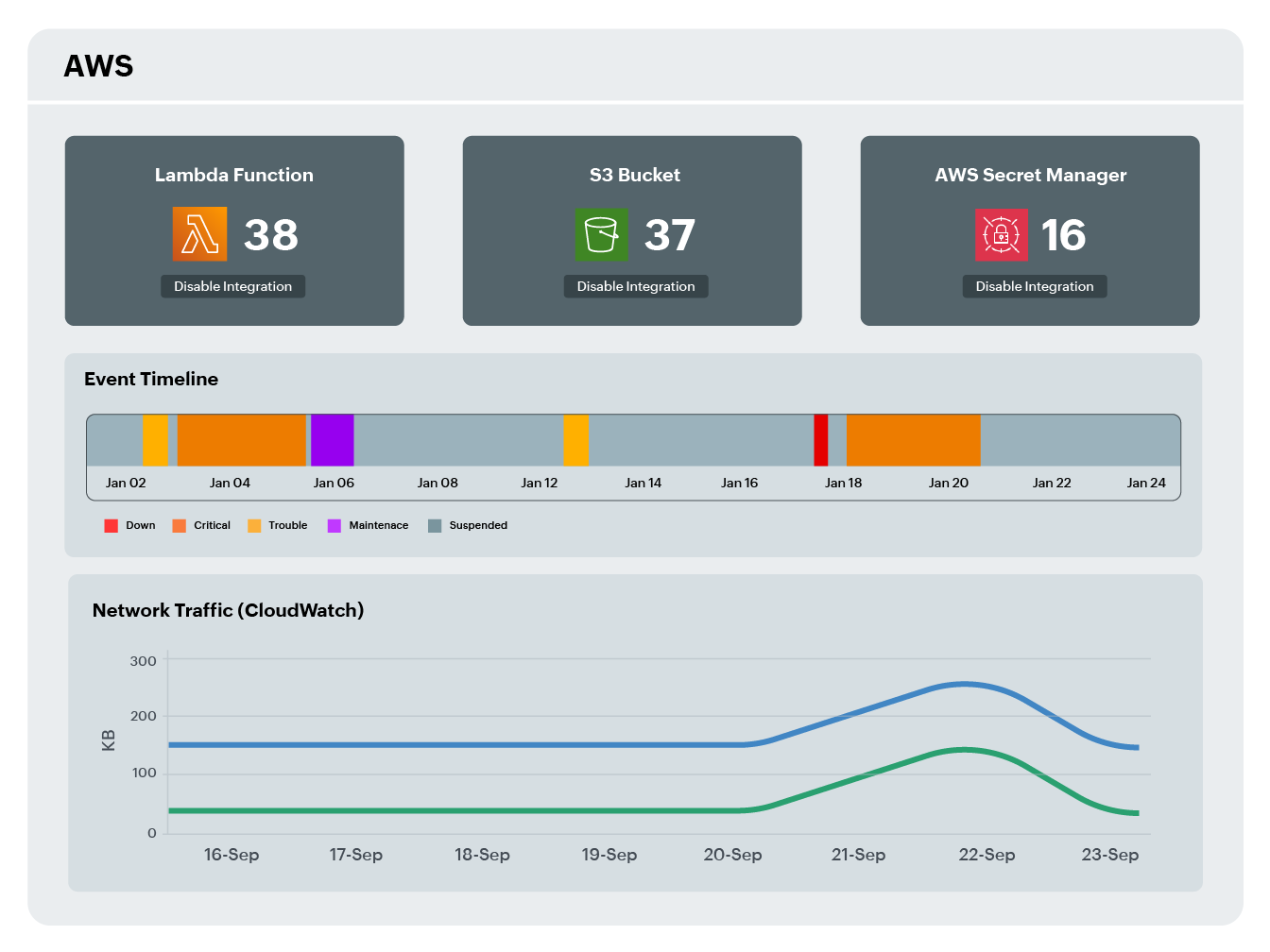This screenshot has height=952, width=1270.
Task: Click the "Event Timeline" heading
Action: click(x=151, y=379)
